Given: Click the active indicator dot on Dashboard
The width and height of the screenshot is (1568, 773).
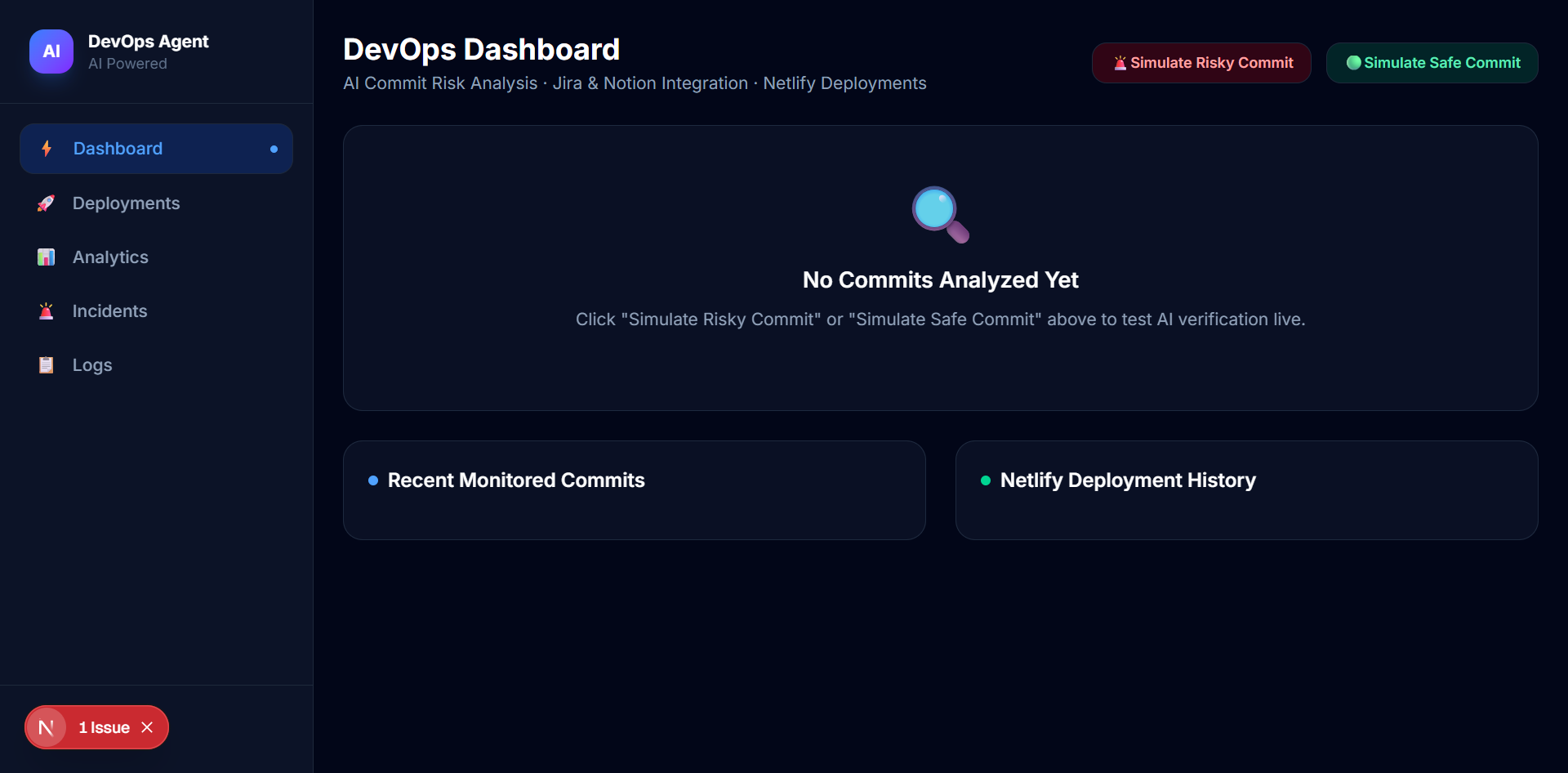Looking at the screenshot, I should click(x=274, y=149).
